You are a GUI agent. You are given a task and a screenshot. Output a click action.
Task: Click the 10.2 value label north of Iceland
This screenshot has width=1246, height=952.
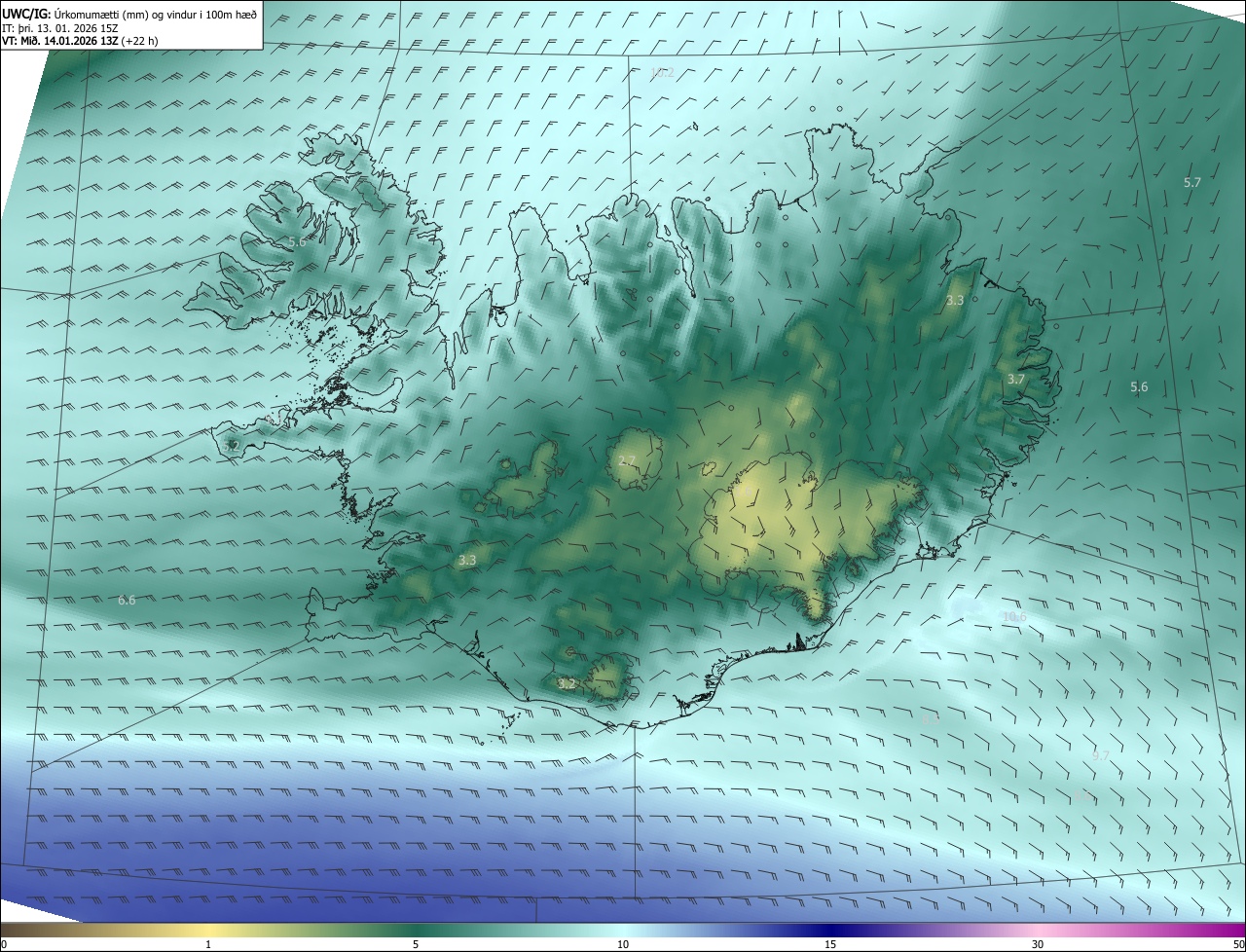click(662, 73)
